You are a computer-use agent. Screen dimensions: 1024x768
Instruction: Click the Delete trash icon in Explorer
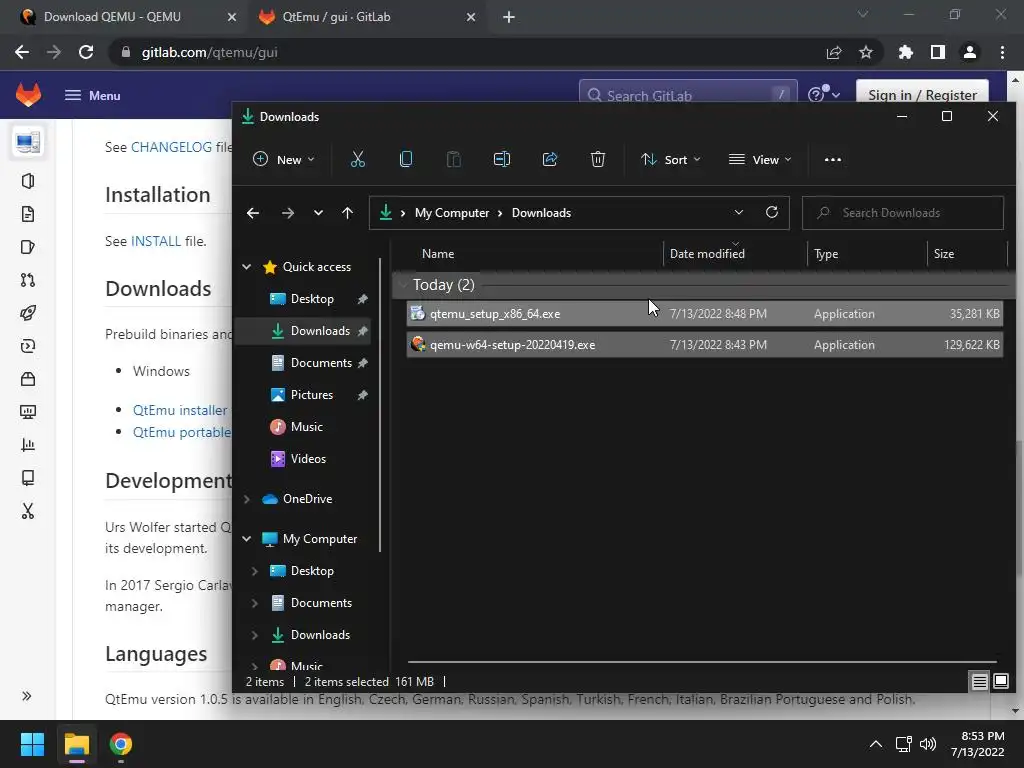[598, 159]
